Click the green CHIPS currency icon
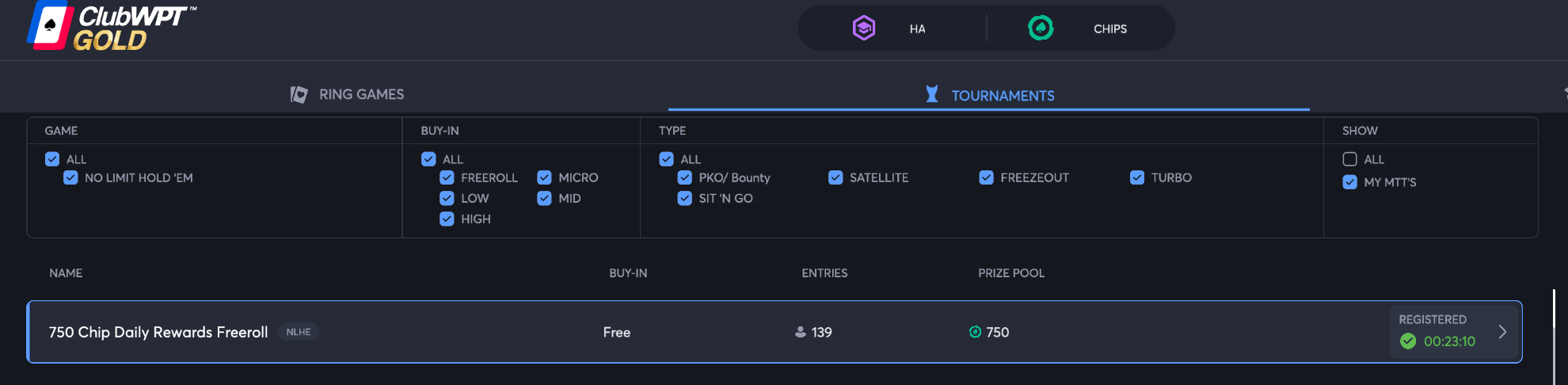The image size is (1568, 385). [x=1041, y=29]
